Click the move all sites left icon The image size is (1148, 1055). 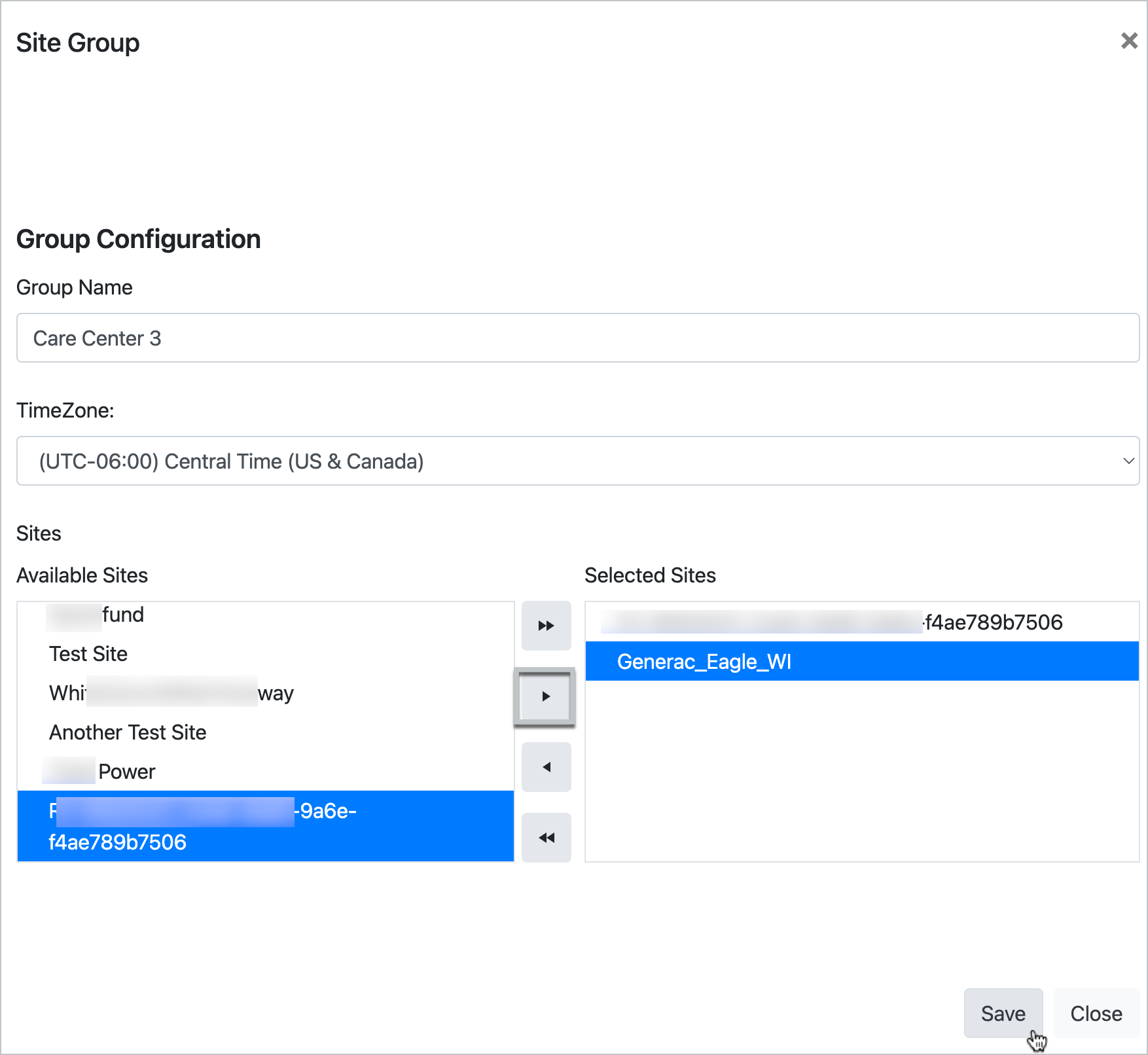[x=546, y=837]
